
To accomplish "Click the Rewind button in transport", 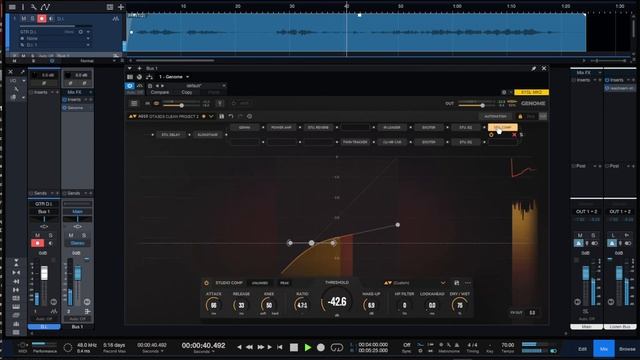I will click(249, 347).
